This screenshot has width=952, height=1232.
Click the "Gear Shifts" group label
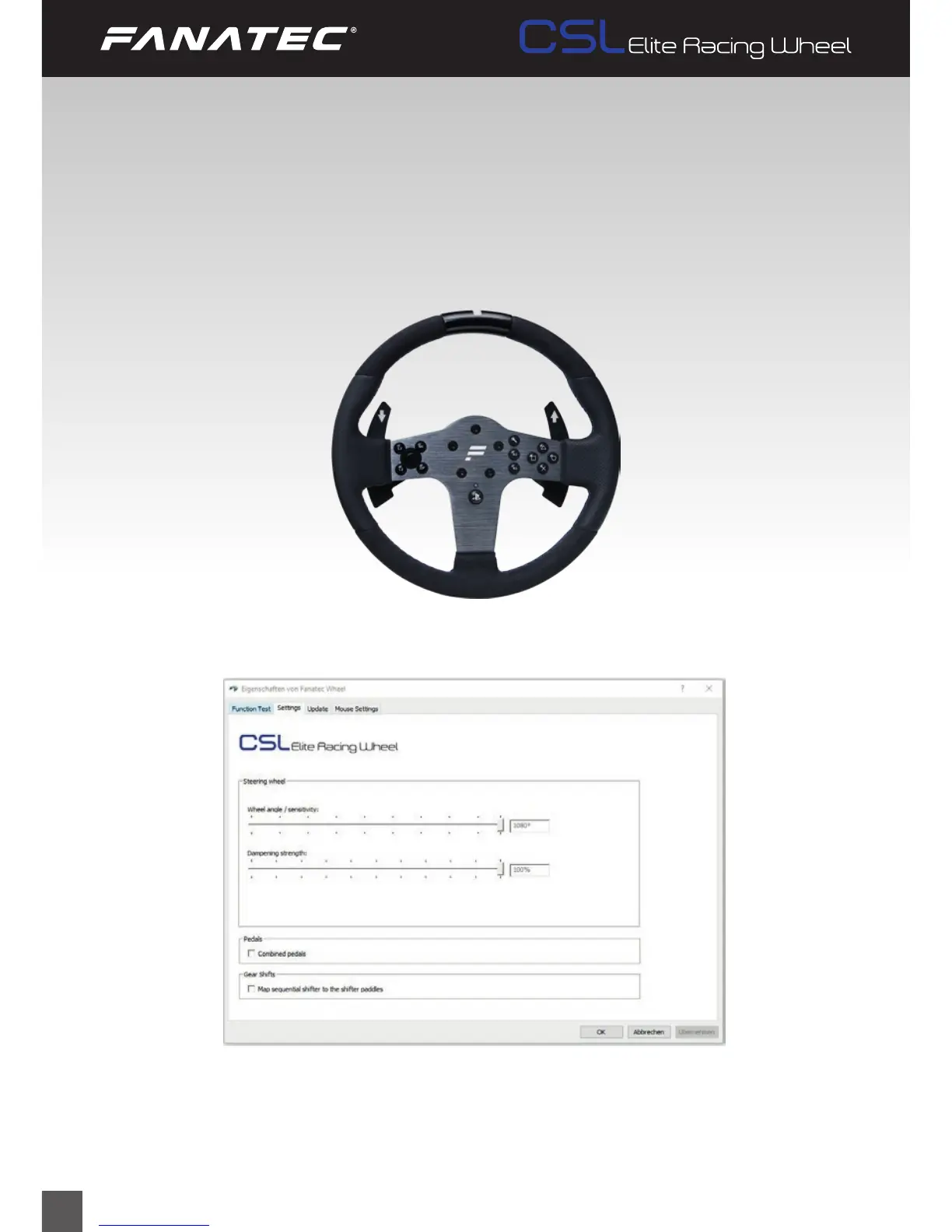pyautogui.click(x=259, y=974)
